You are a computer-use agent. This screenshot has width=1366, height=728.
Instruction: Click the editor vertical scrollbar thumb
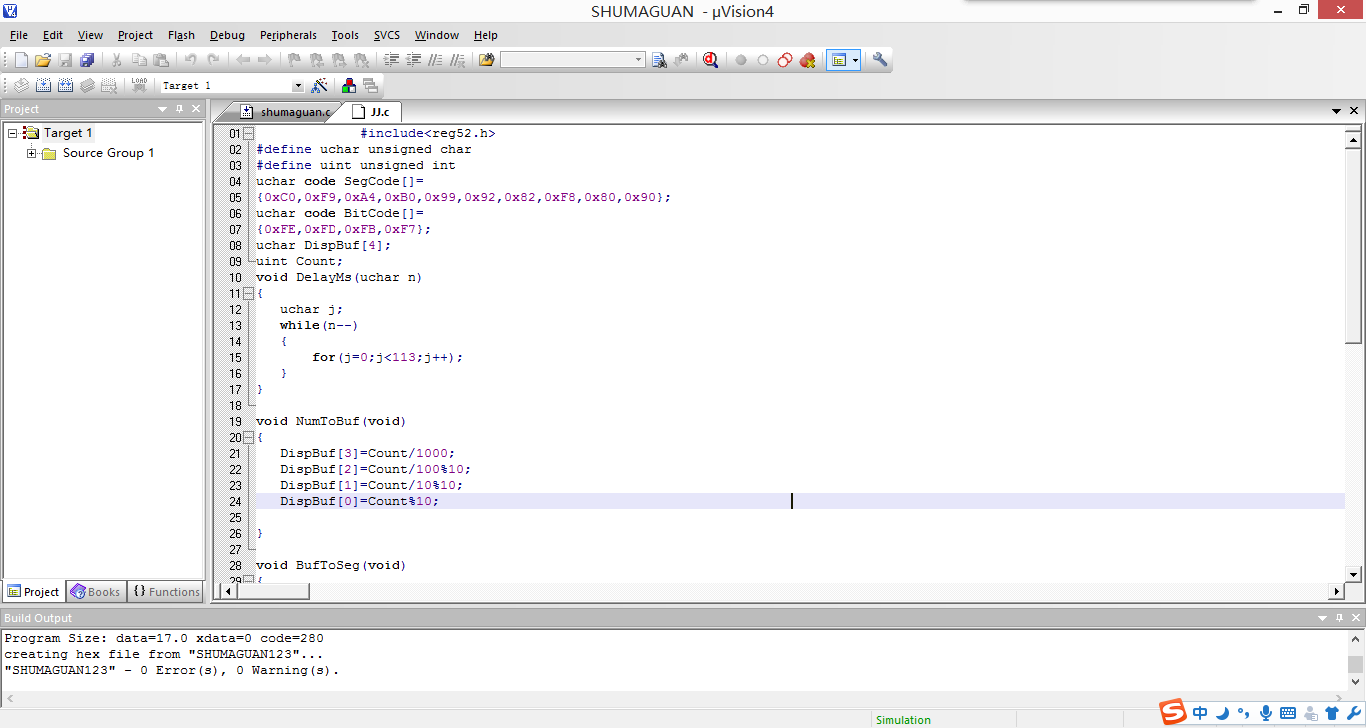(1354, 247)
